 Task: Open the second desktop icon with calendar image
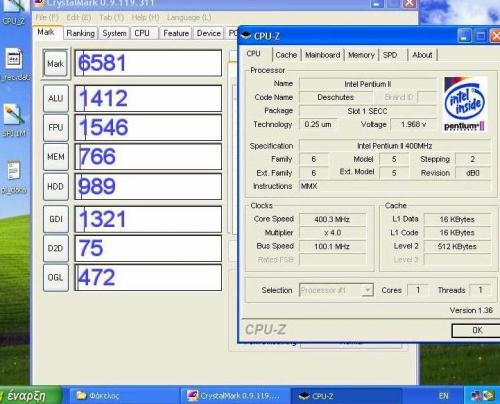[14, 65]
